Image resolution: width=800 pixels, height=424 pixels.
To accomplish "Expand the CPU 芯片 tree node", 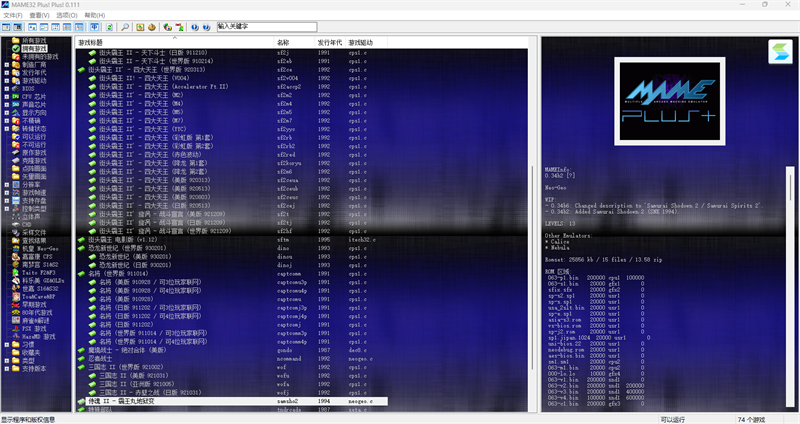I will point(7,96).
